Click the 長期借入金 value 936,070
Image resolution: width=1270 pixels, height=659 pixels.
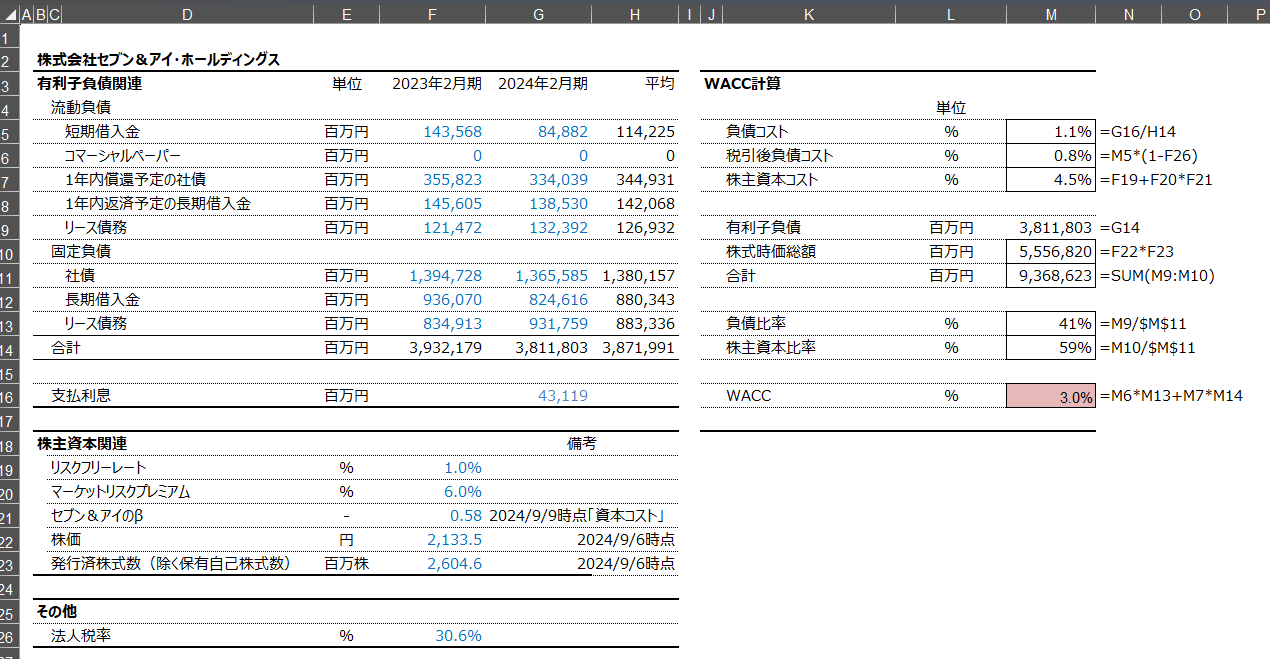coord(453,300)
